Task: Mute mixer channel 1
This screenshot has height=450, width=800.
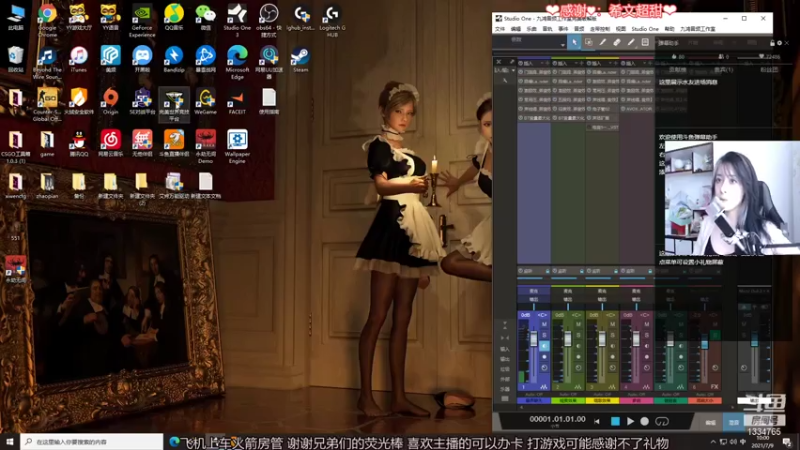Action: click(x=544, y=324)
